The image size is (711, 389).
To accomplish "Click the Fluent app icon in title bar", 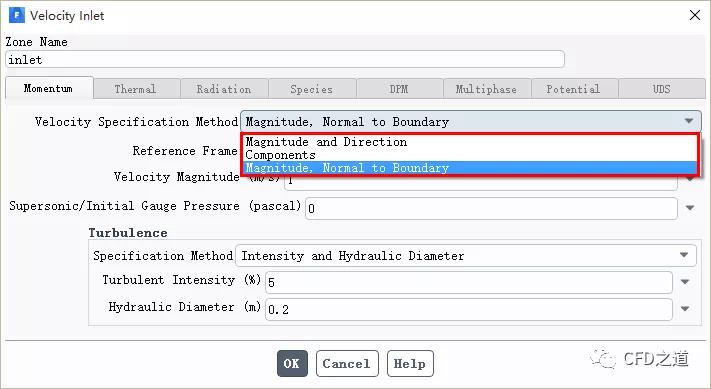I will pyautogui.click(x=17, y=15).
